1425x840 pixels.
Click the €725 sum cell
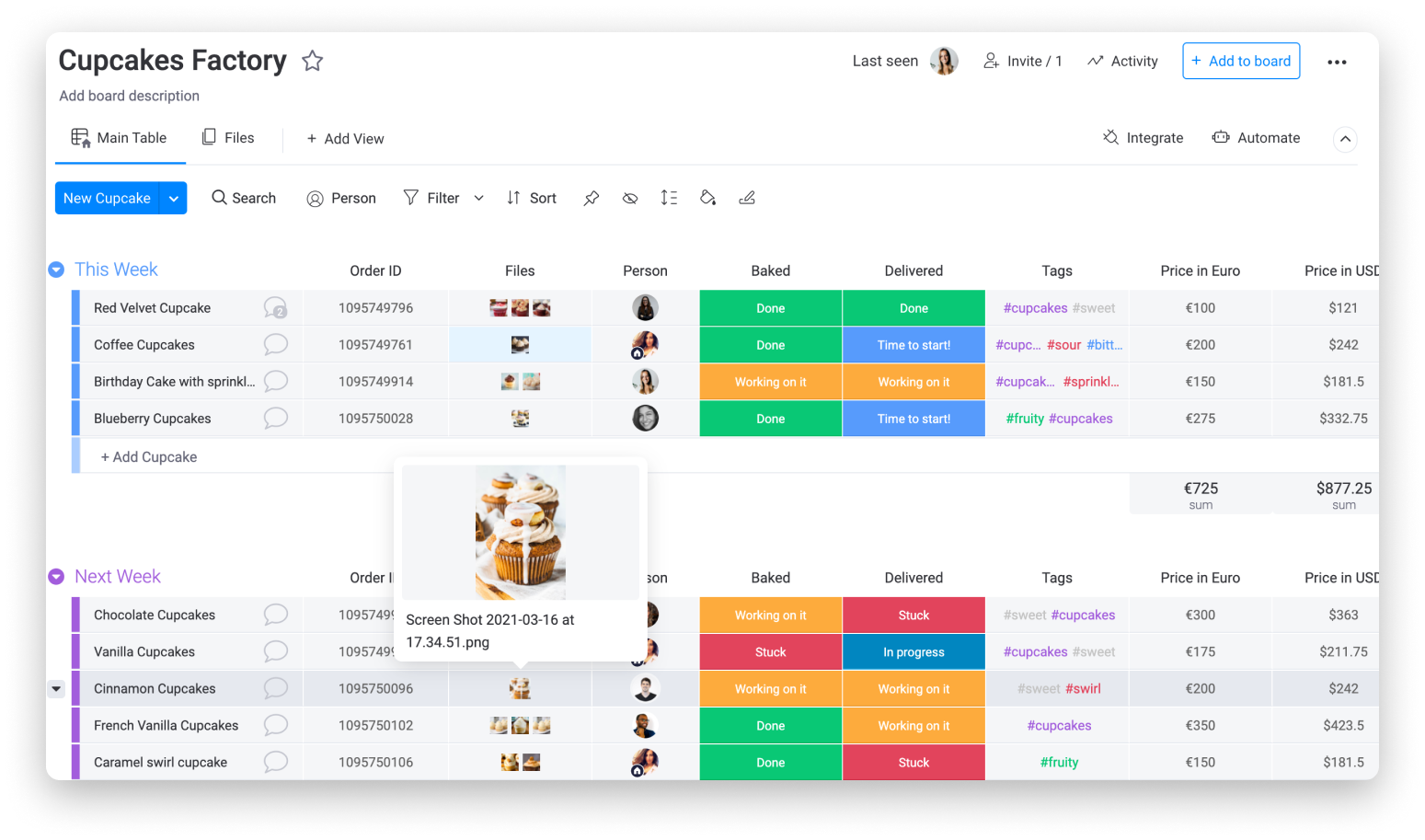pyautogui.click(x=1201, y=494)
